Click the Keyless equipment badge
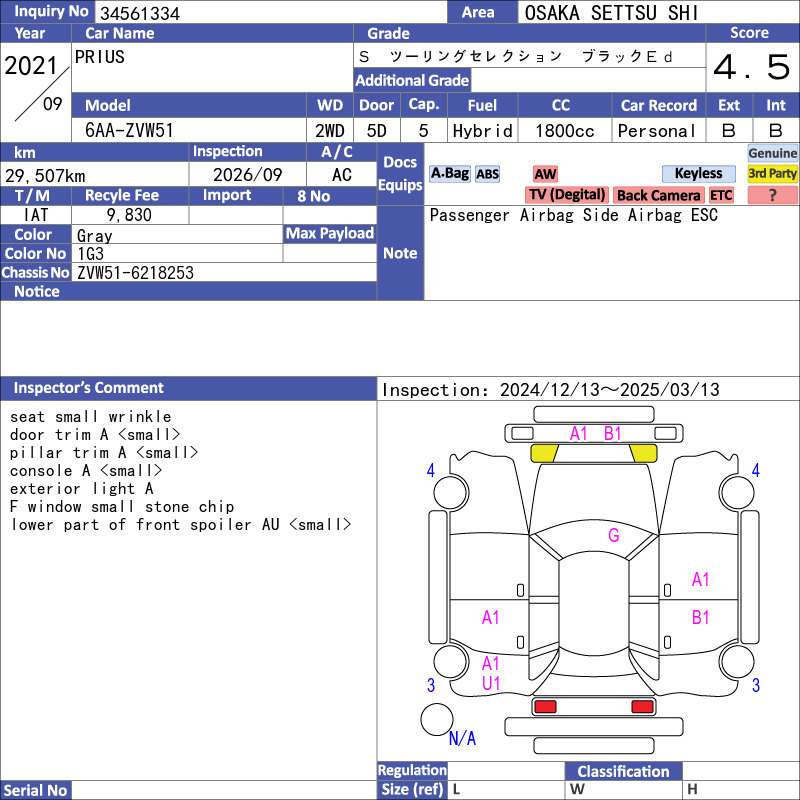The image size is (800, 800). coord(698,174)
